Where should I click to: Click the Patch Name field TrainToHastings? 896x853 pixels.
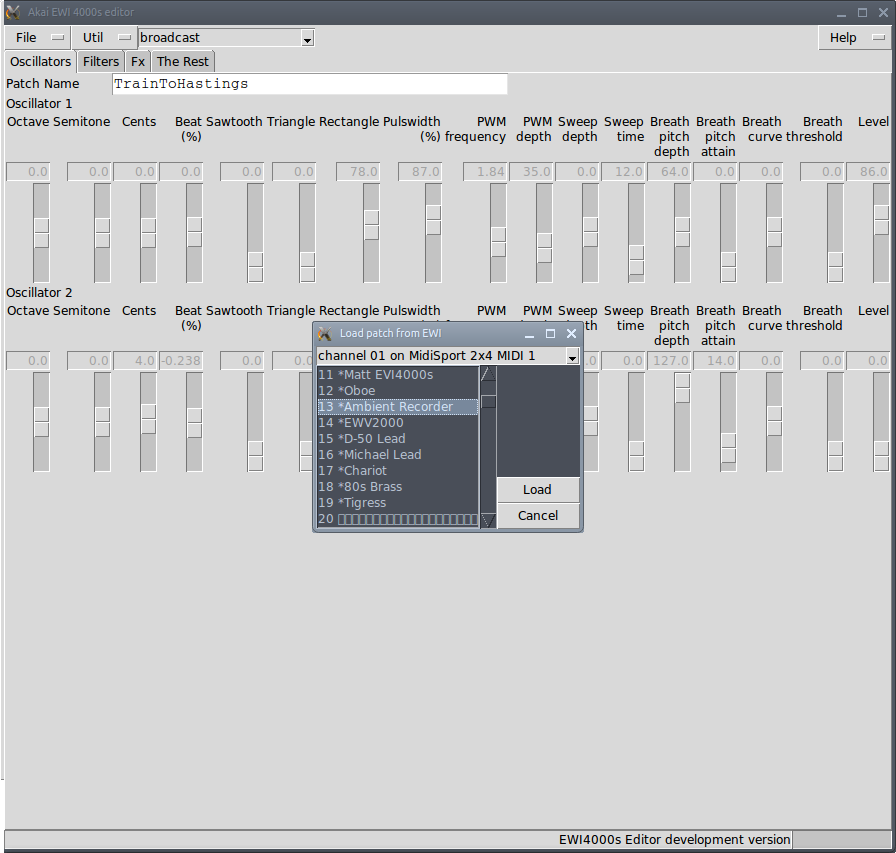310,84
